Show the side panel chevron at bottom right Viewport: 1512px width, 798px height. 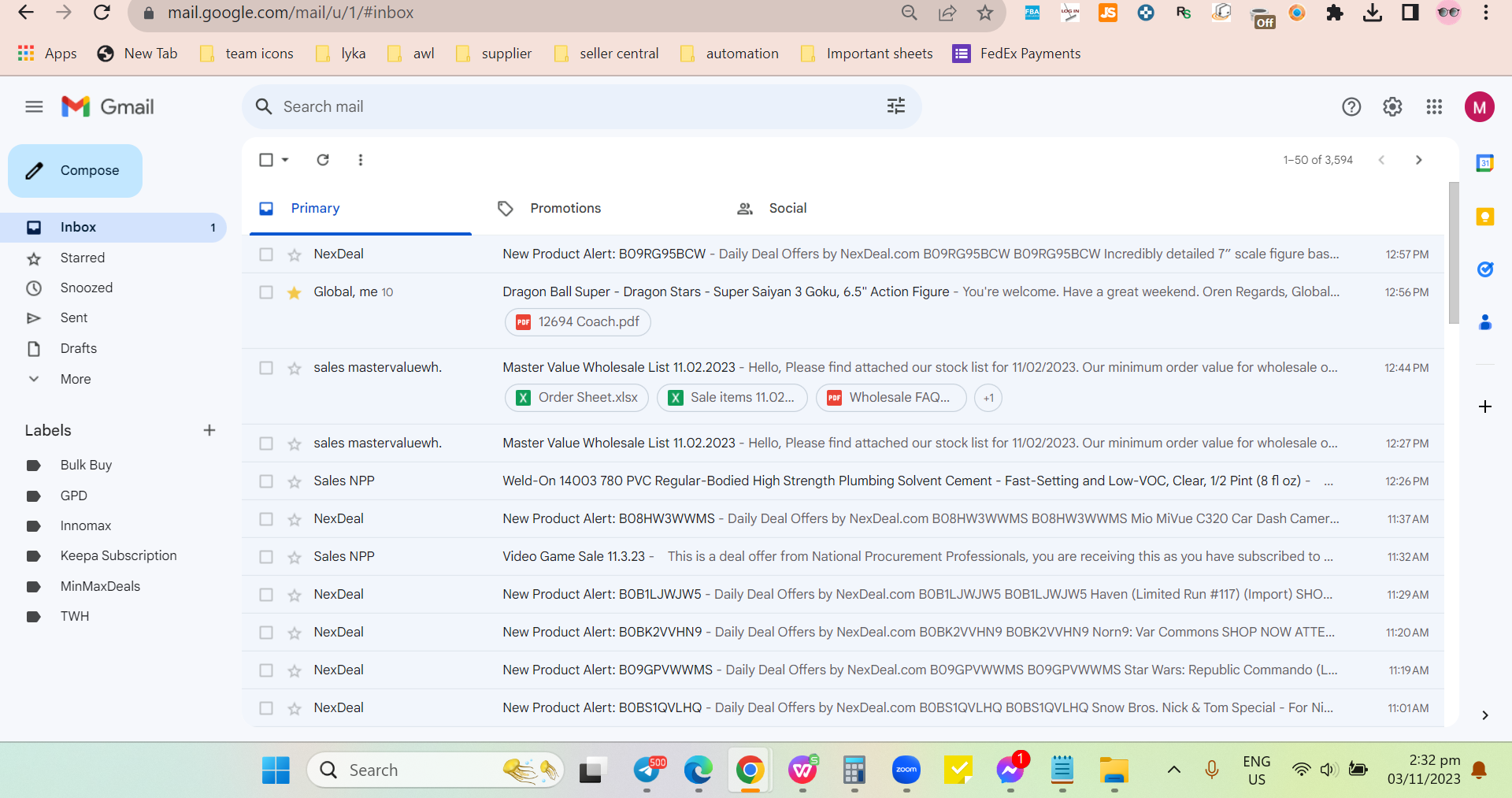[x=1484, y=715]
